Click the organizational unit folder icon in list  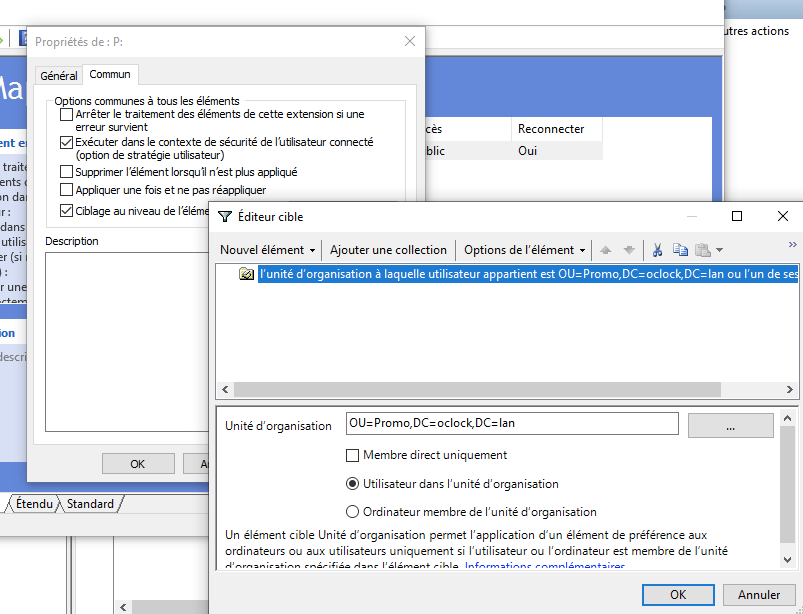tap(246, 275)
